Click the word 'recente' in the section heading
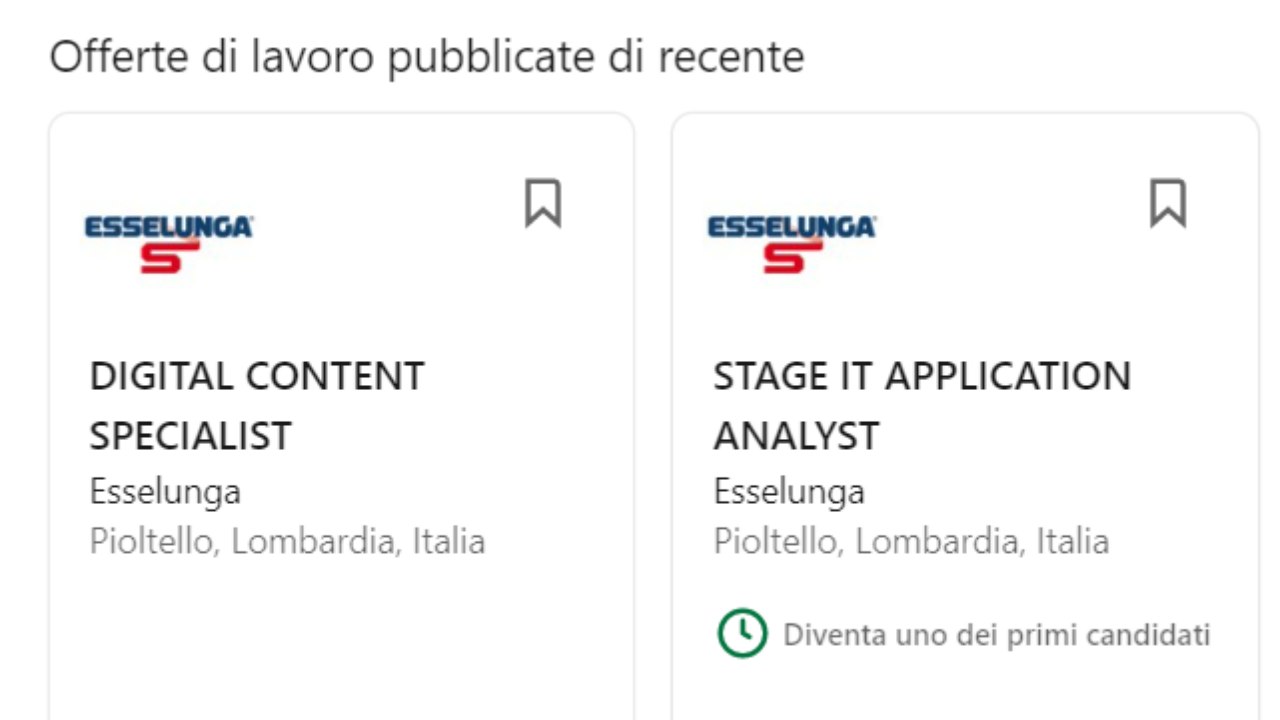The image size is (1280, 720). tap(731, 58)
